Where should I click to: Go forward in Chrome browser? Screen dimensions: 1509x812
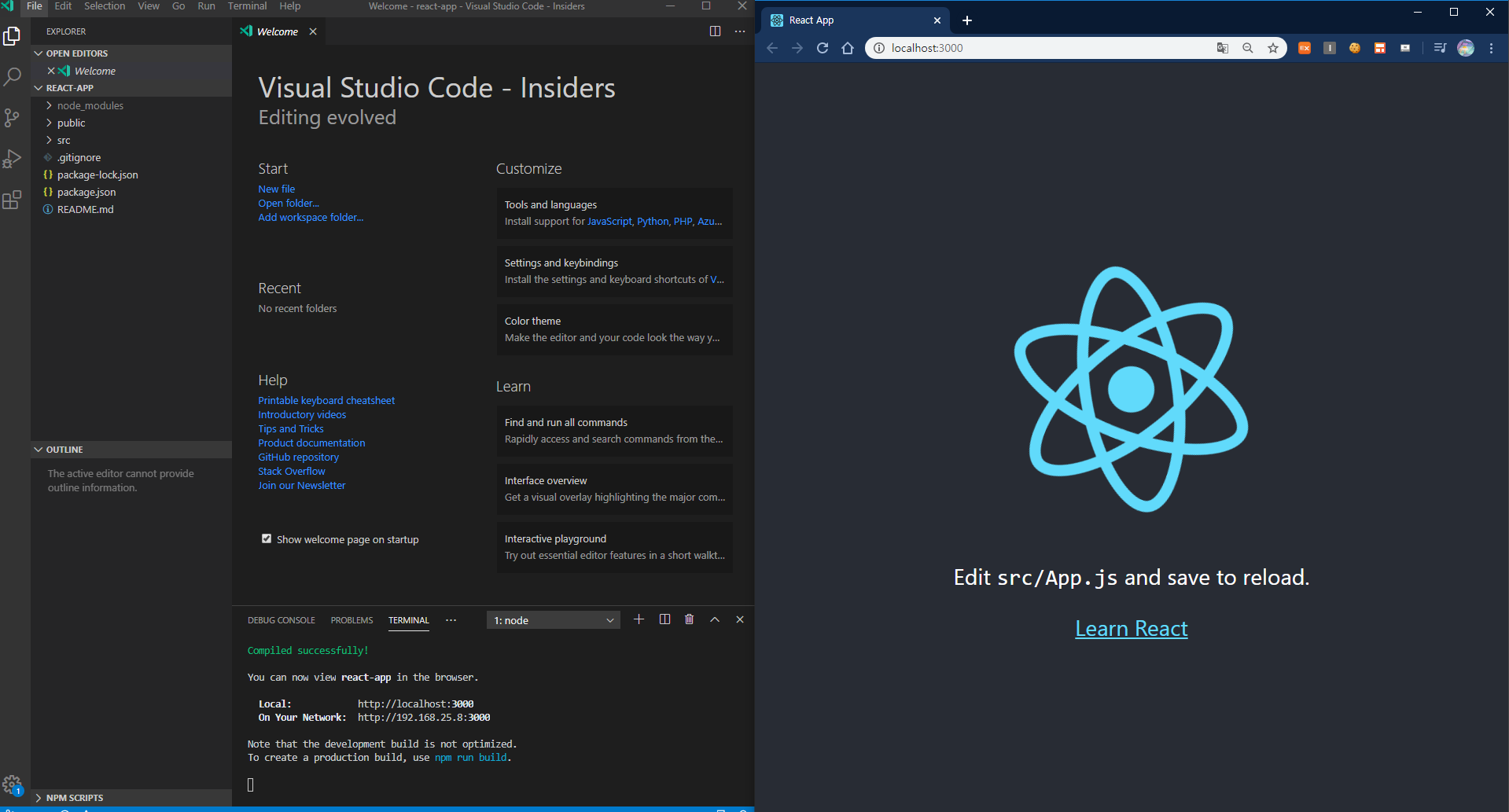point(797,48)
